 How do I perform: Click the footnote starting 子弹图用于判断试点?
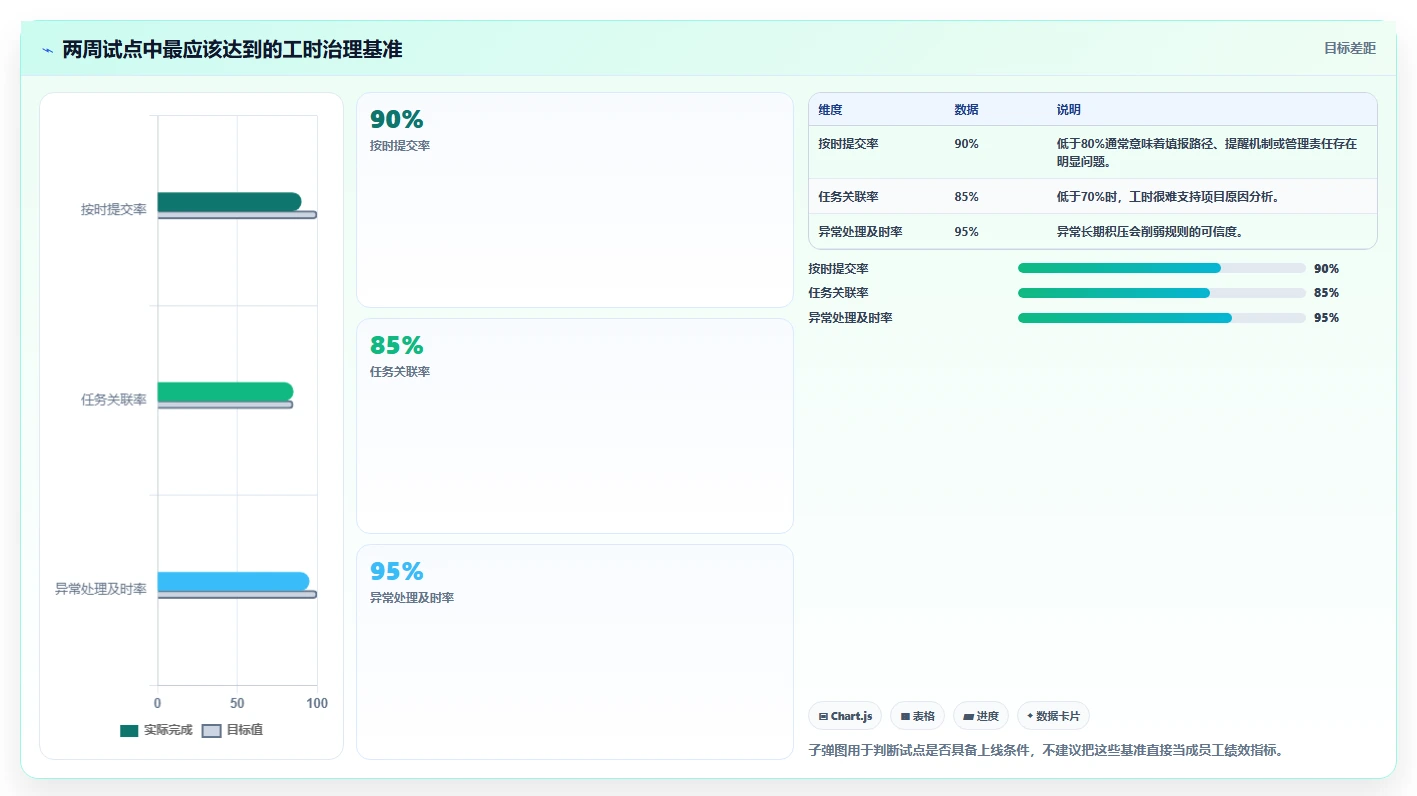[x=1045, y=750]
